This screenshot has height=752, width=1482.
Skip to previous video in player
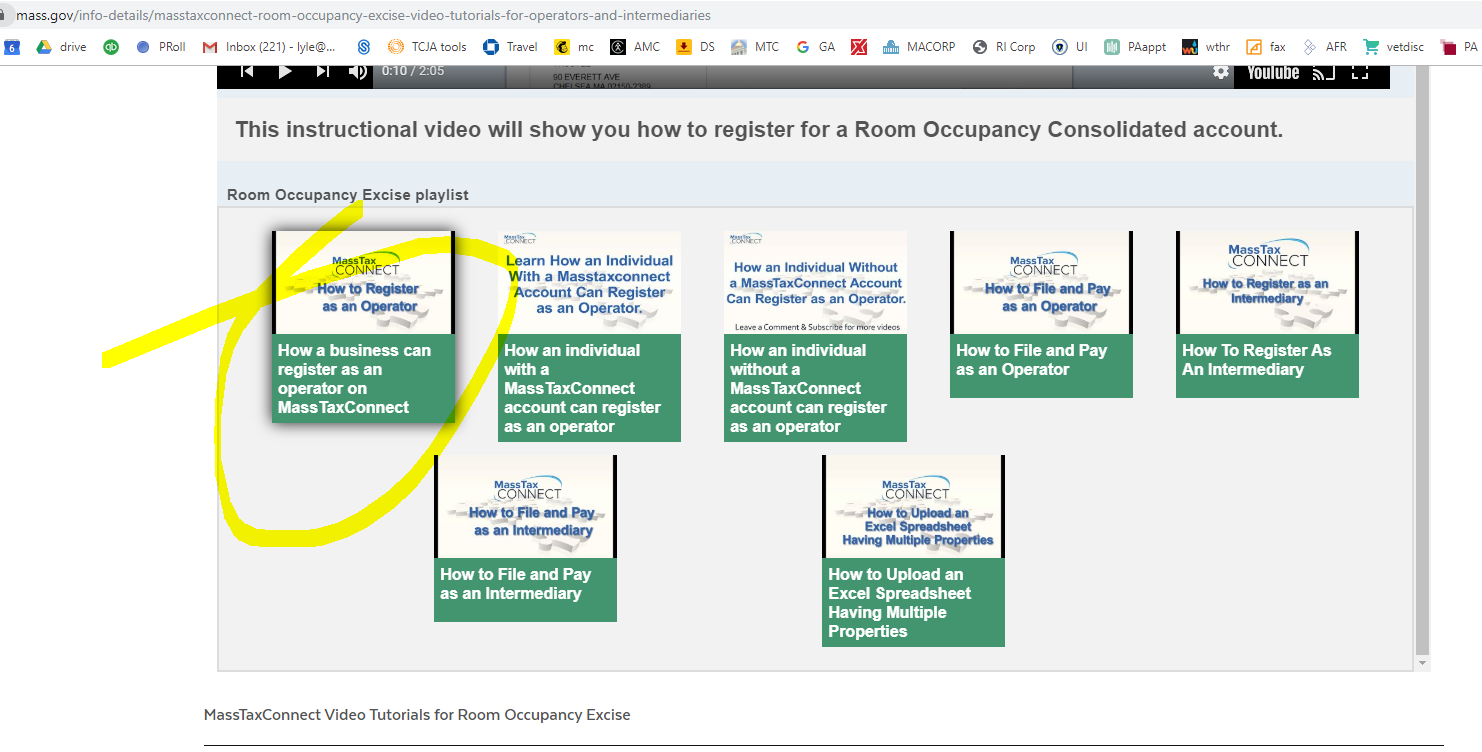(x=247, y=71)
